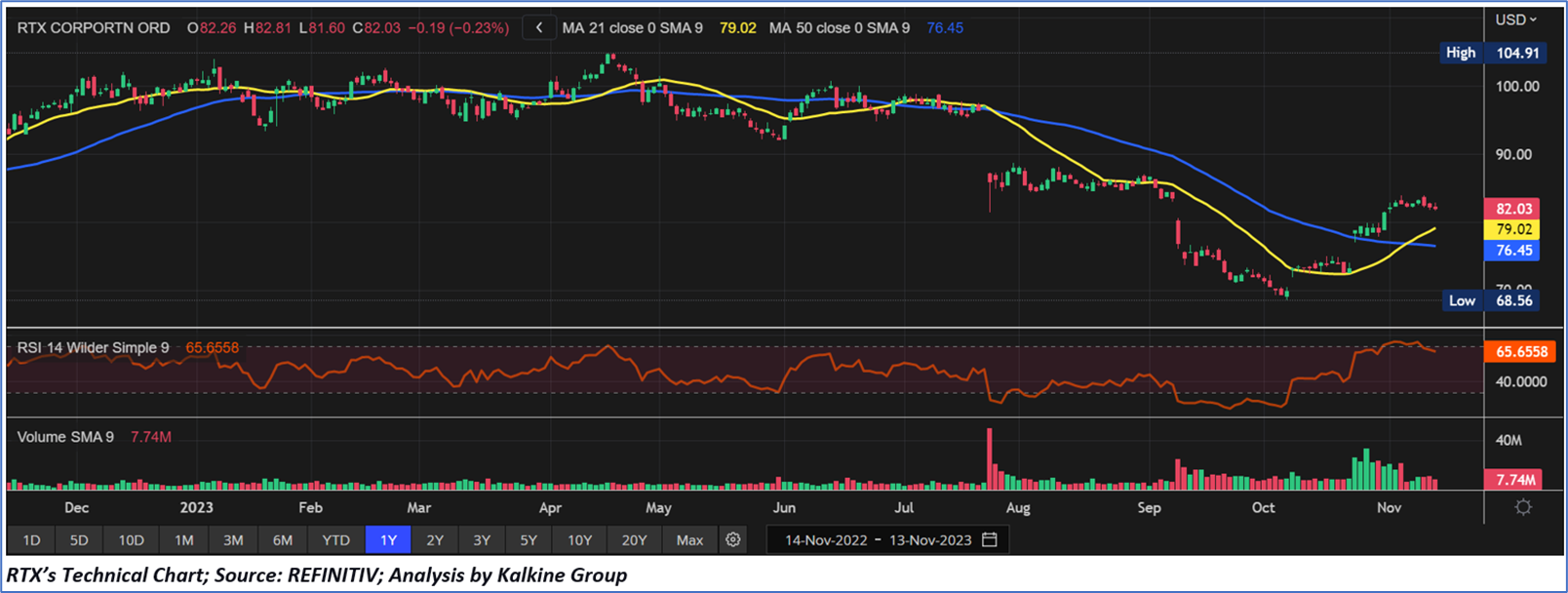Image resolution: width=1568 pixels, height=593 pixels.
Task: Click the yellow 79.02 value in legend
Action: tap(737, 28)
